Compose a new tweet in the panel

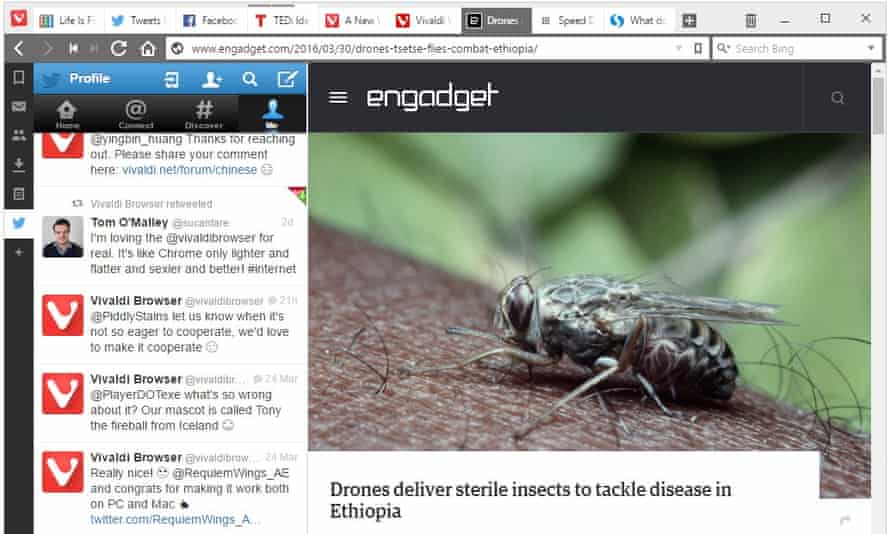click(287, 79)
